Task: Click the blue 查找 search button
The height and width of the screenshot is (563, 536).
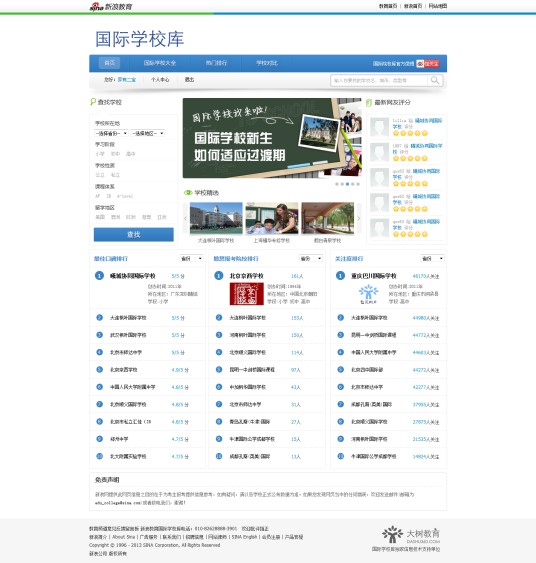Action: pos(134,234)
